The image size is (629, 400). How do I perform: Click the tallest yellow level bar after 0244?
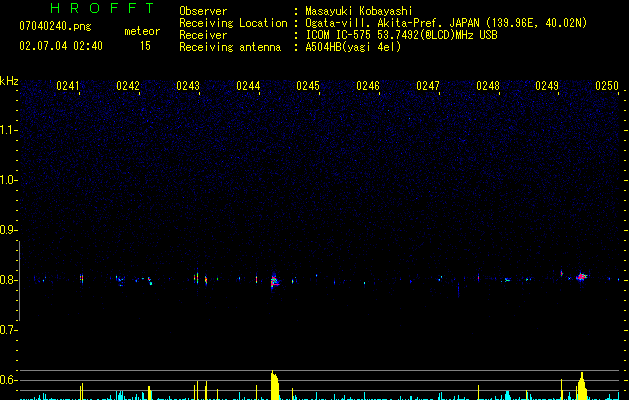274,385
